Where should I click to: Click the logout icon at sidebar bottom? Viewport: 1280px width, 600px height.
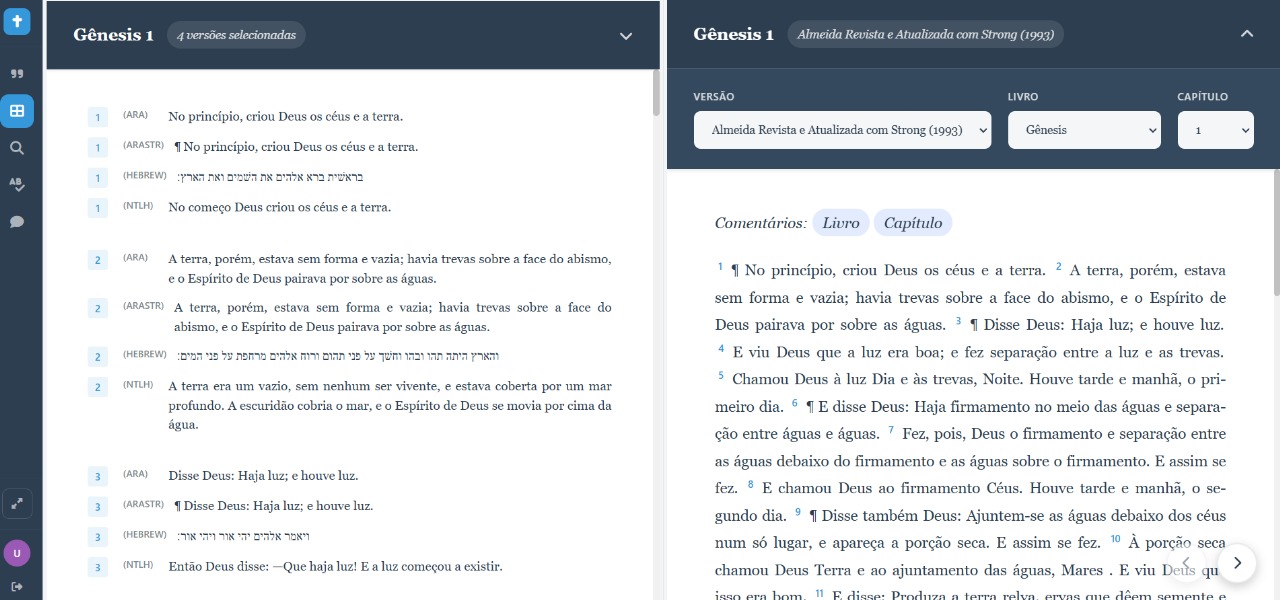(17, 586)
